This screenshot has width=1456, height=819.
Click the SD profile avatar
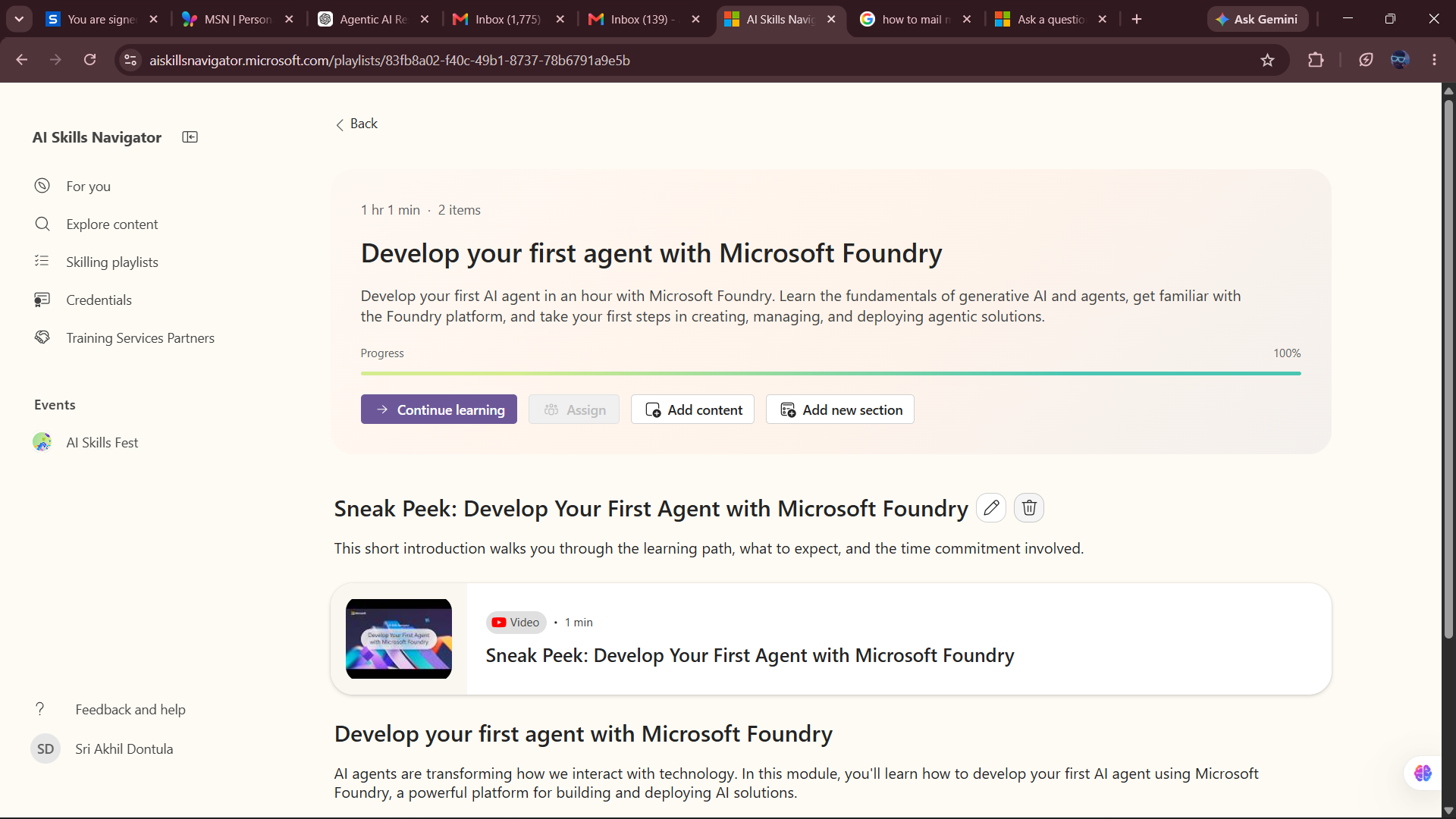click(x=45, y=749)
